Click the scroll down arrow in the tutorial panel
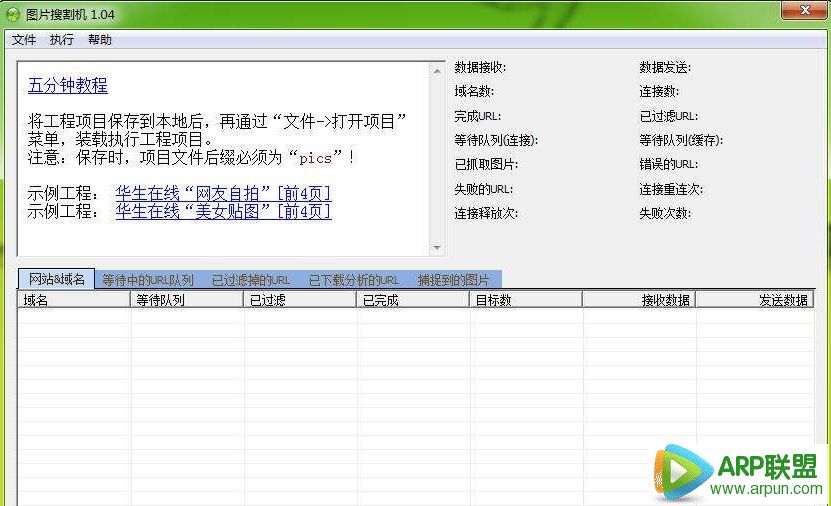Image resolution: width=831 pixels, height=506 pixels. (x=437, y=247)
